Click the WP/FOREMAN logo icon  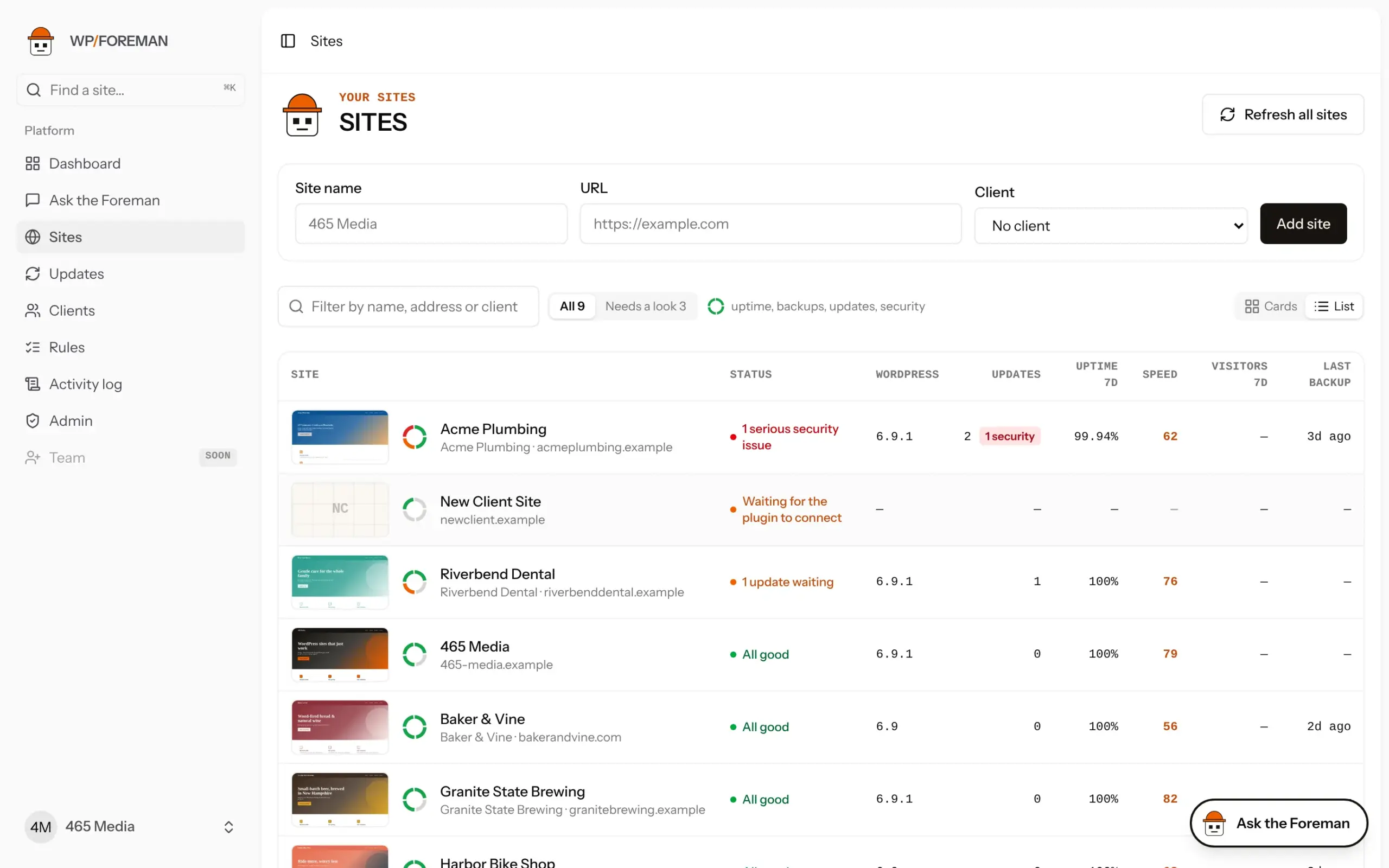point(41,41)
